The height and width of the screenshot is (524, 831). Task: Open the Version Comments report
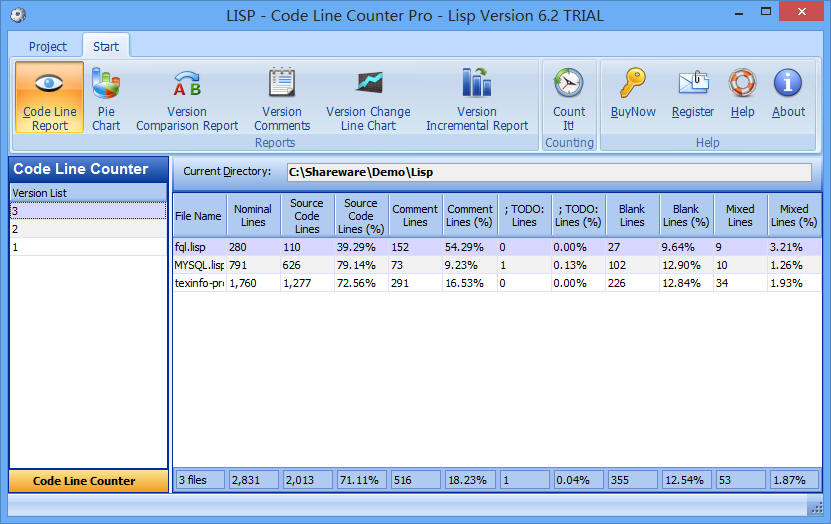(282, 98)
